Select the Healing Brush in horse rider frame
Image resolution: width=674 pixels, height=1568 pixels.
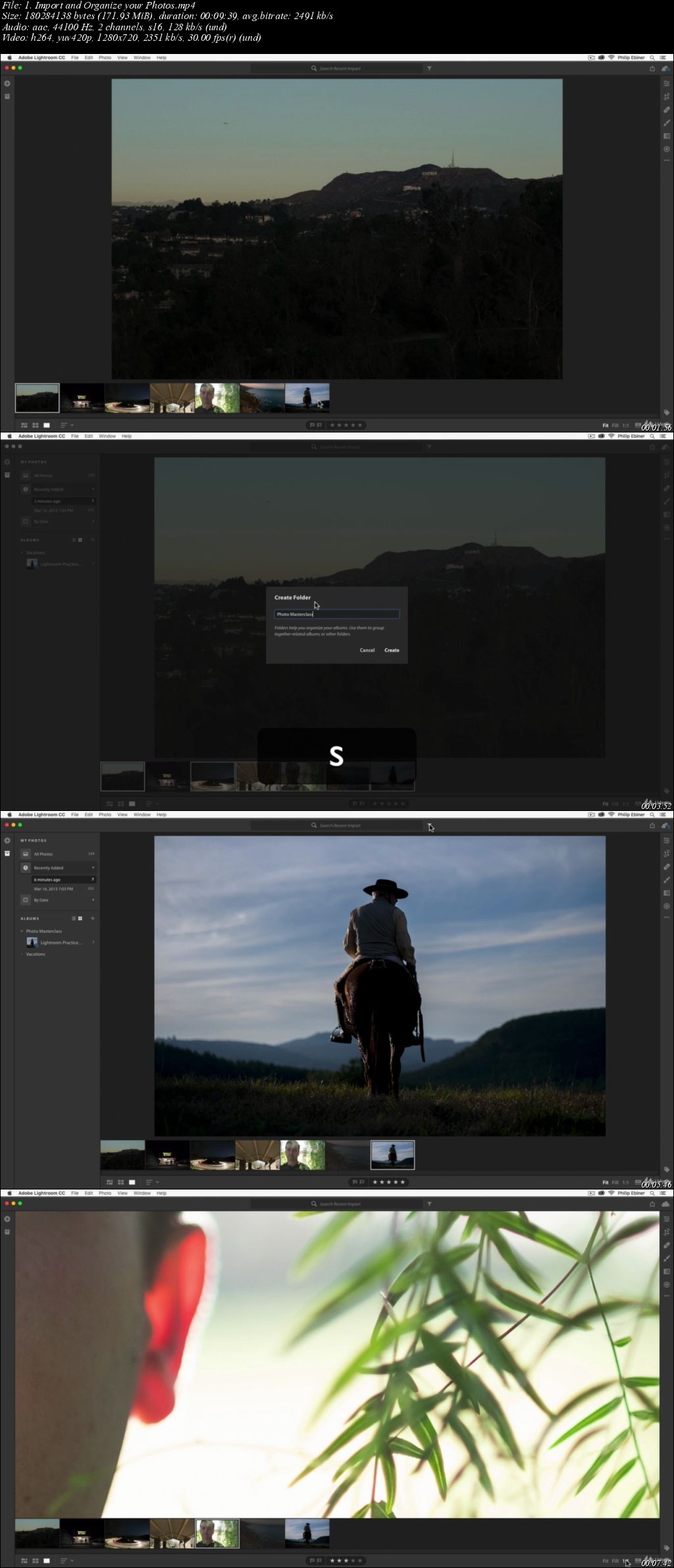click(x=666, y=867)
